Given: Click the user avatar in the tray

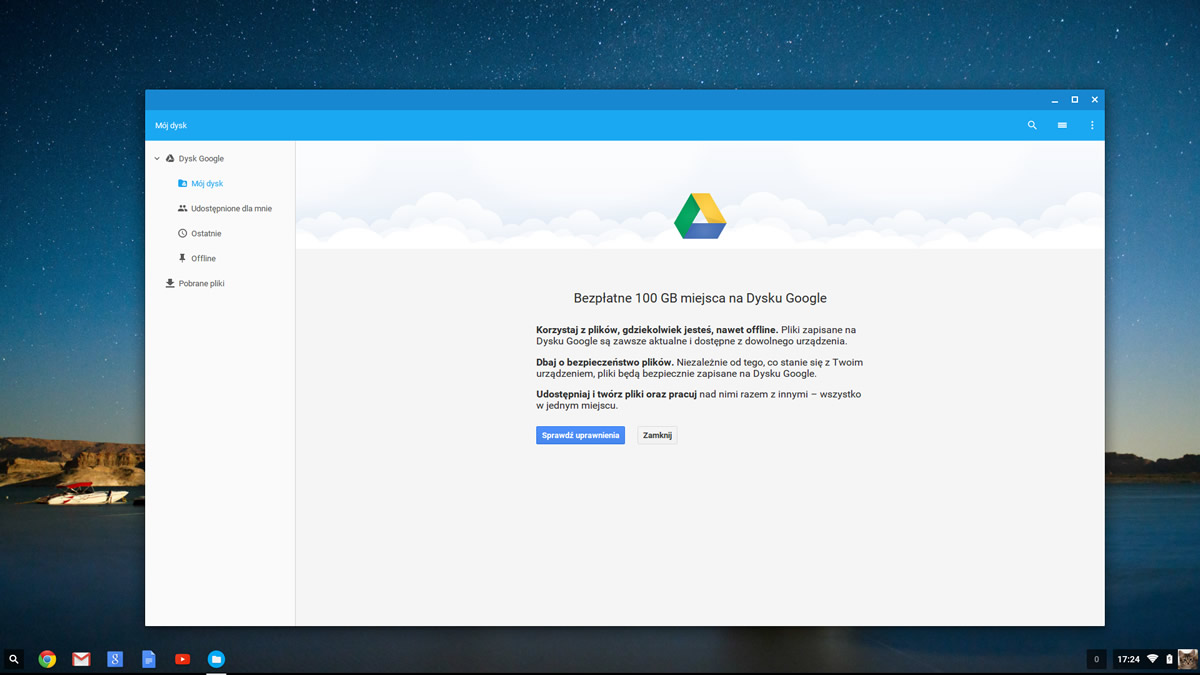Looking at the screenshot, I should (x=1187, y=659).
